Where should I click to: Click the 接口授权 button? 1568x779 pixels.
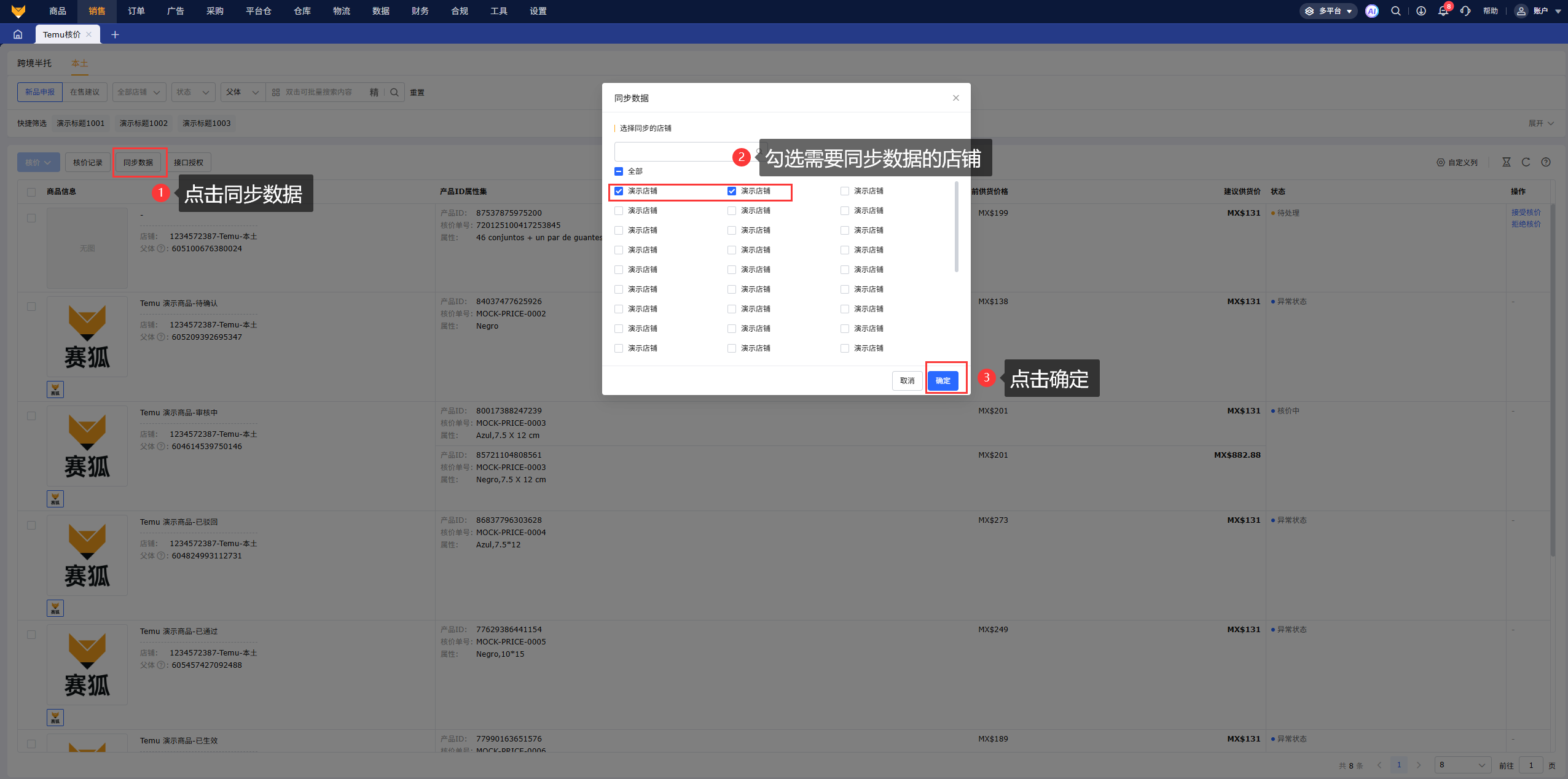click(x=189, y=162)
